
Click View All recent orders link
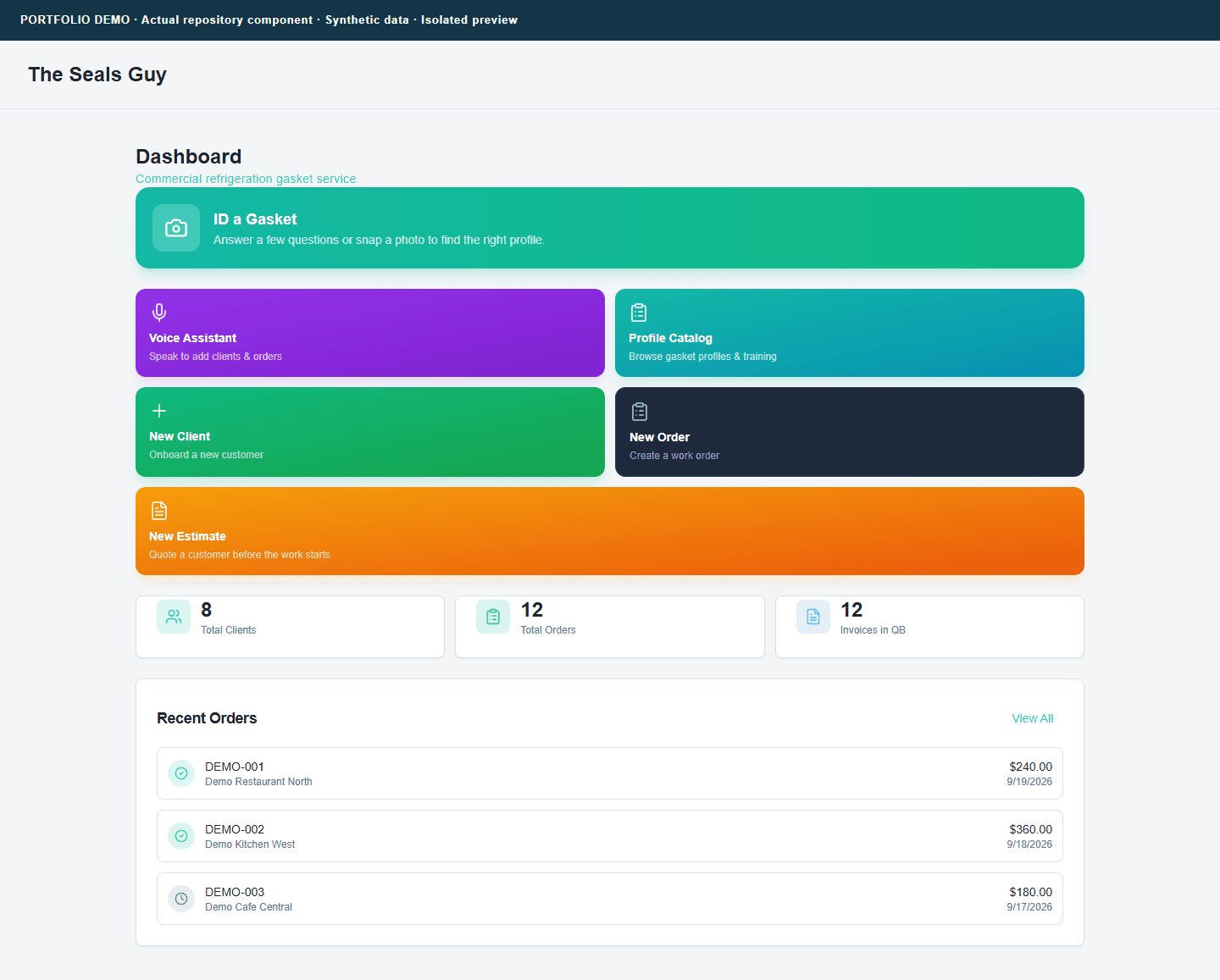click(1033, 718)
